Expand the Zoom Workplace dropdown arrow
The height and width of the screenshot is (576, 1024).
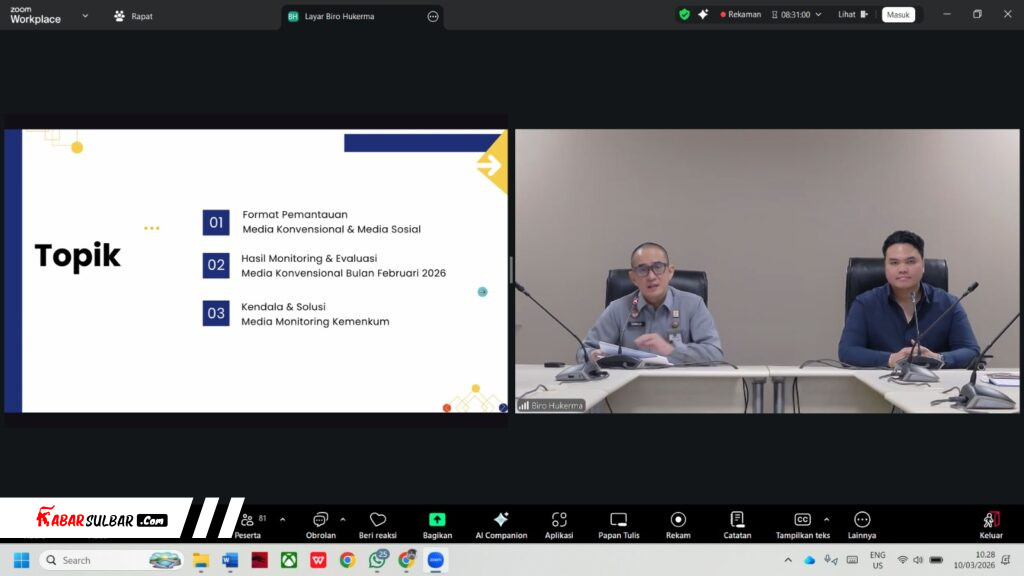pos(85,15)
